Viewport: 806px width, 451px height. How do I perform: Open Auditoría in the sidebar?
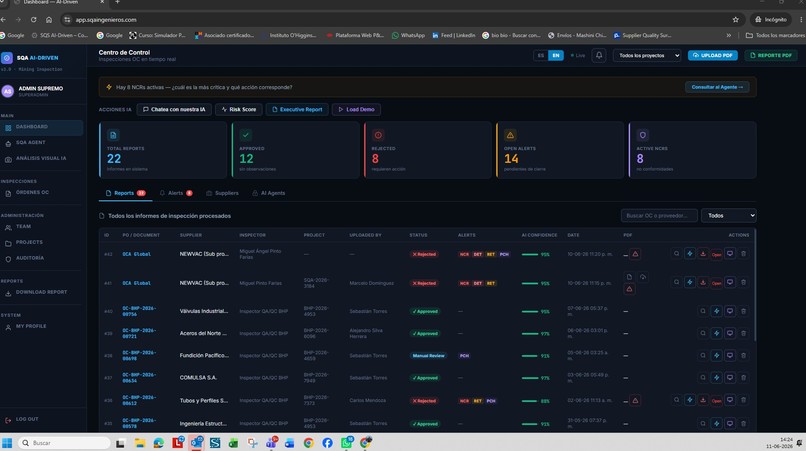[41, 259]
